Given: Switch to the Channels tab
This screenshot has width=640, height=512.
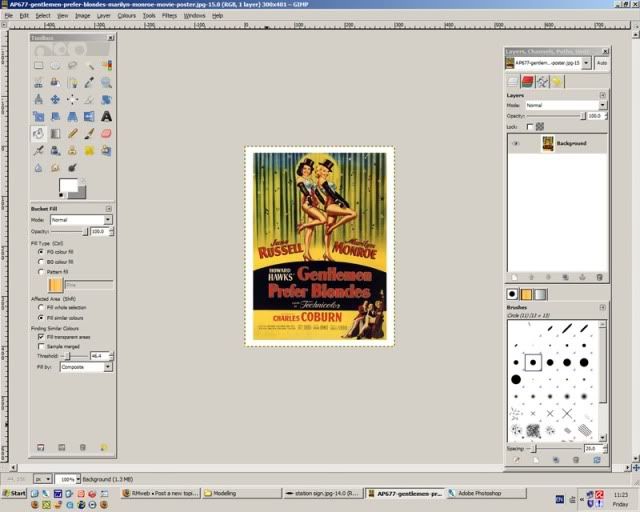Looking at the screenshot, I should click(x=527, y=81).
